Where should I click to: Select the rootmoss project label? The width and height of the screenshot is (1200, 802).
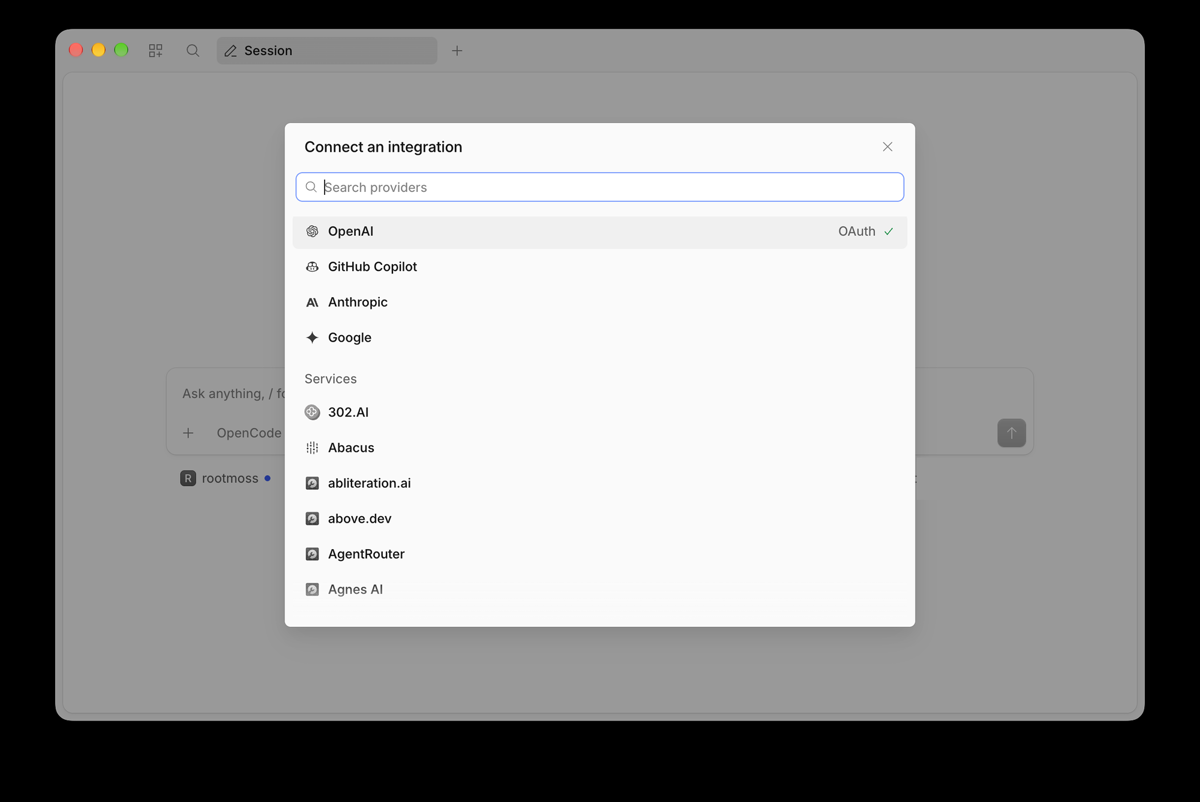(230, 478)
